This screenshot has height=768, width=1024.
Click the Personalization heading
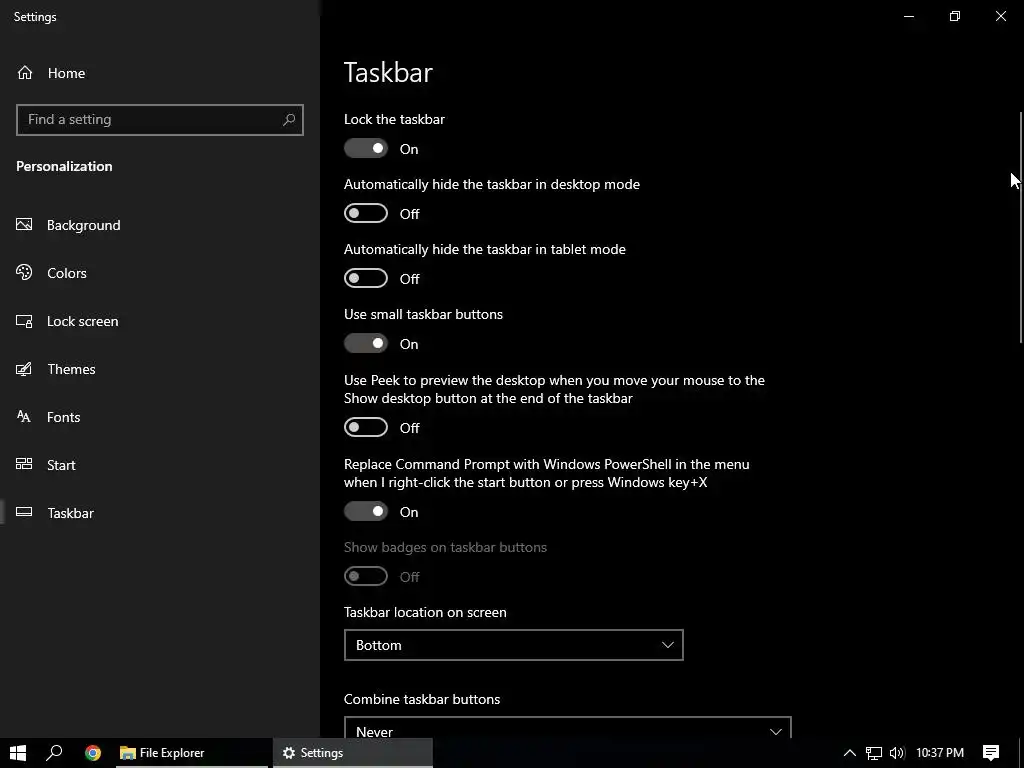[x=64, y=166]
